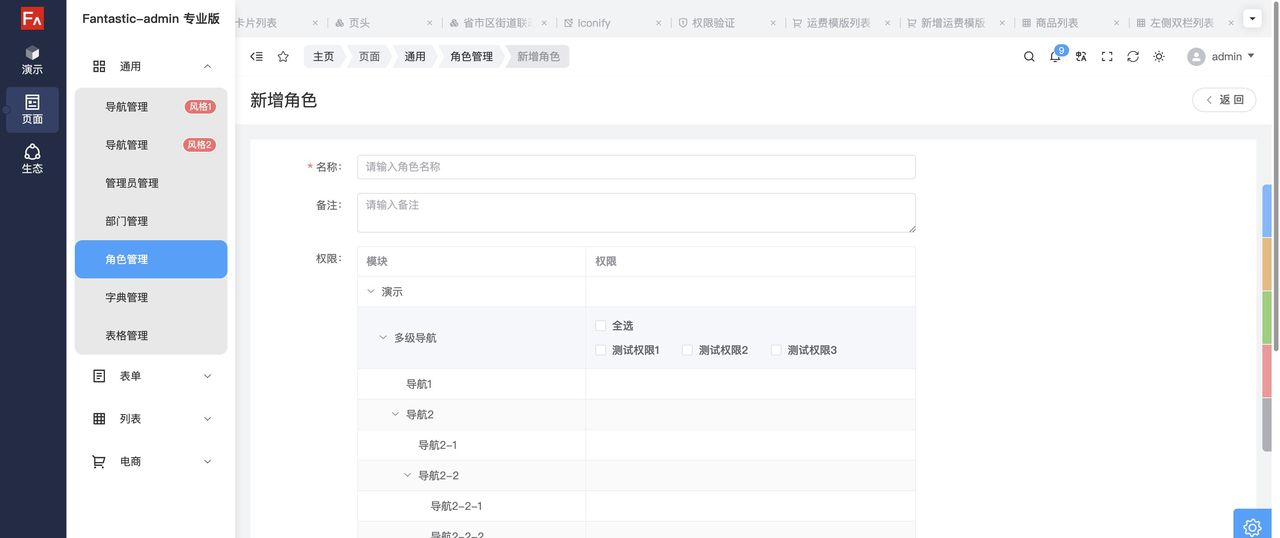Open the admin user dropdown arrow

point(1251,56)
